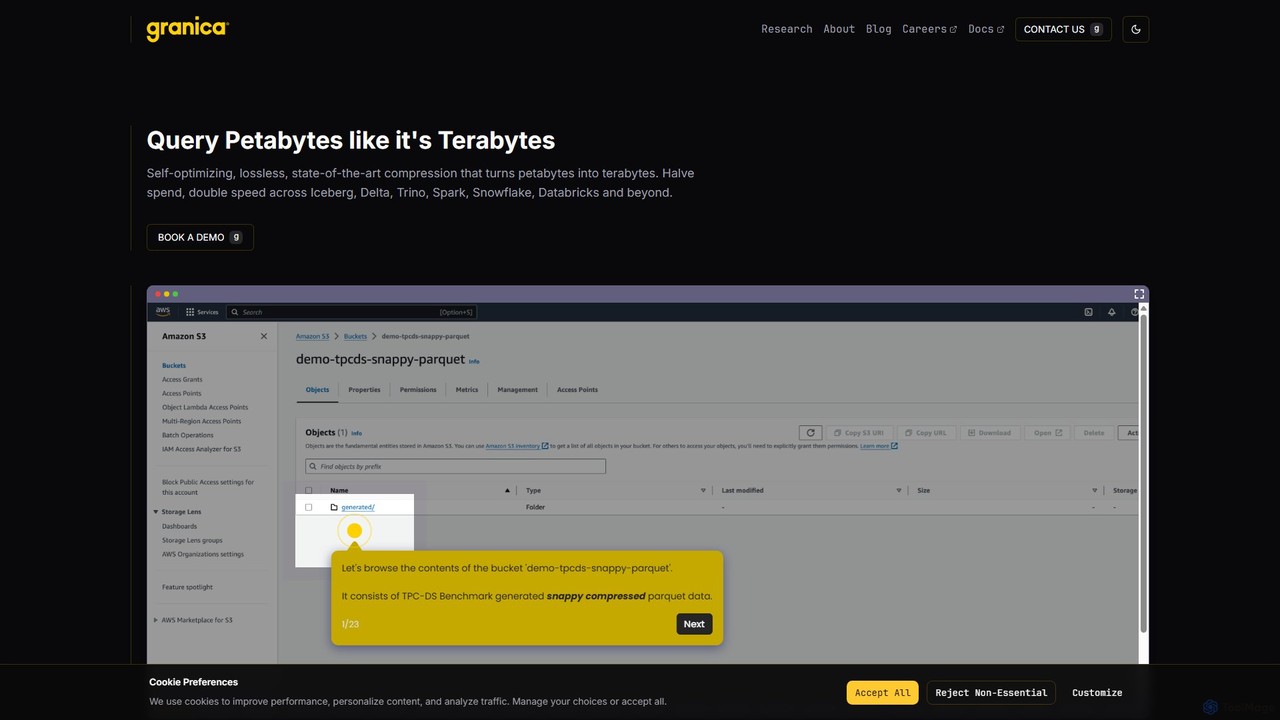Close the Amazon S3 sidebar panel

[x=264, y=336]
